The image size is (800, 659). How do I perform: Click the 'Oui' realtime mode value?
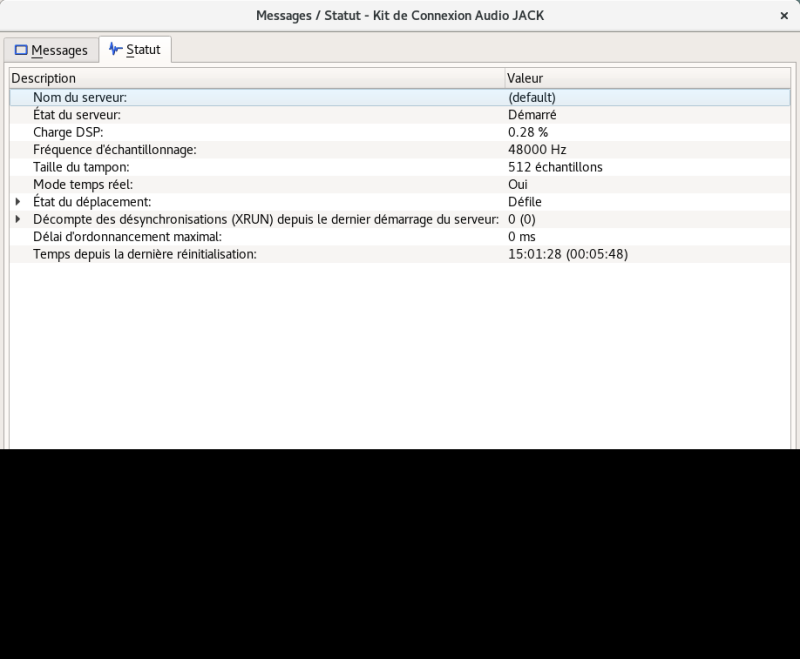pyautogui.click(x=518, y=184)
